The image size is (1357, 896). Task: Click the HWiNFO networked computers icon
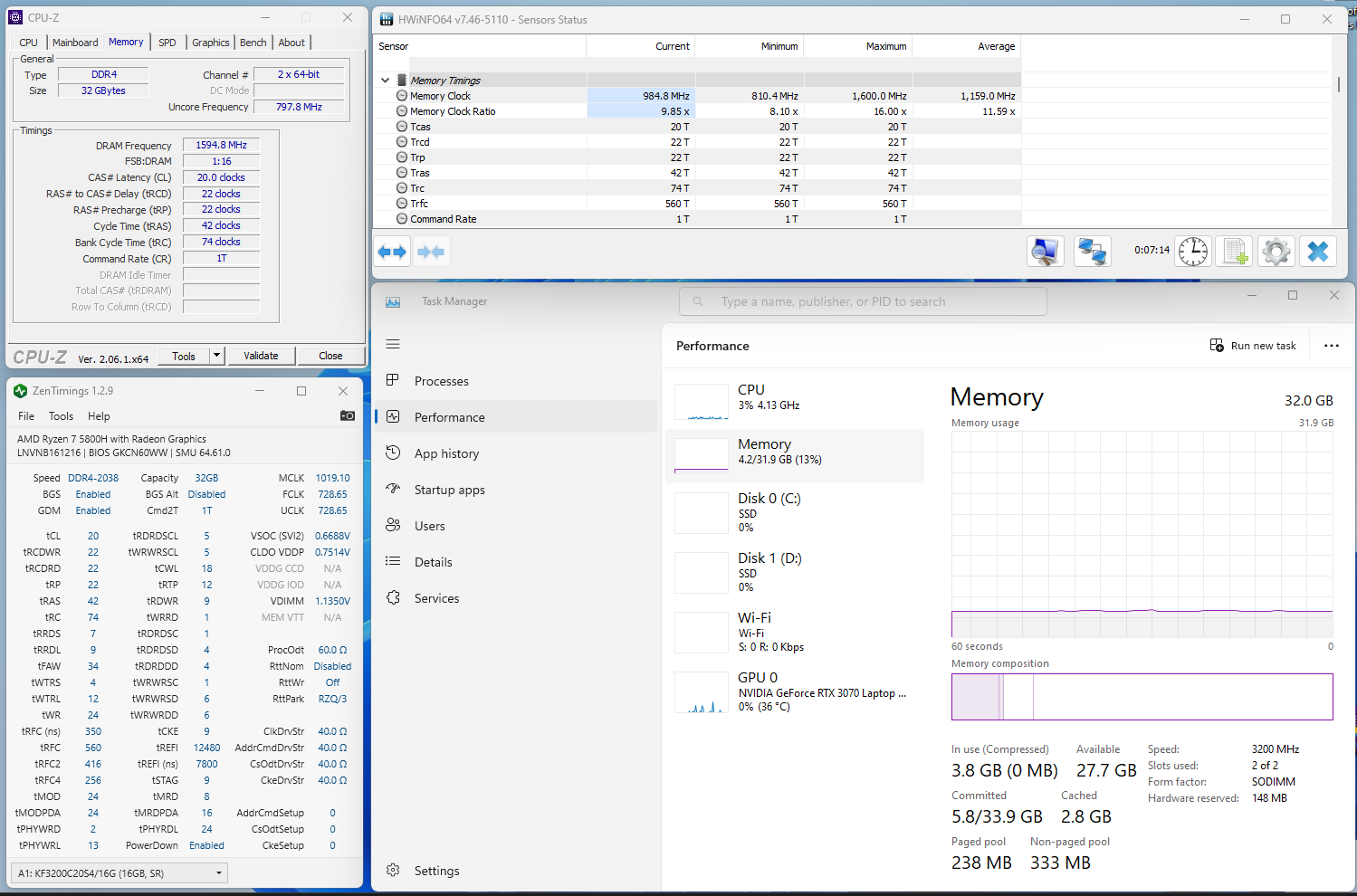pos(1092,252)
